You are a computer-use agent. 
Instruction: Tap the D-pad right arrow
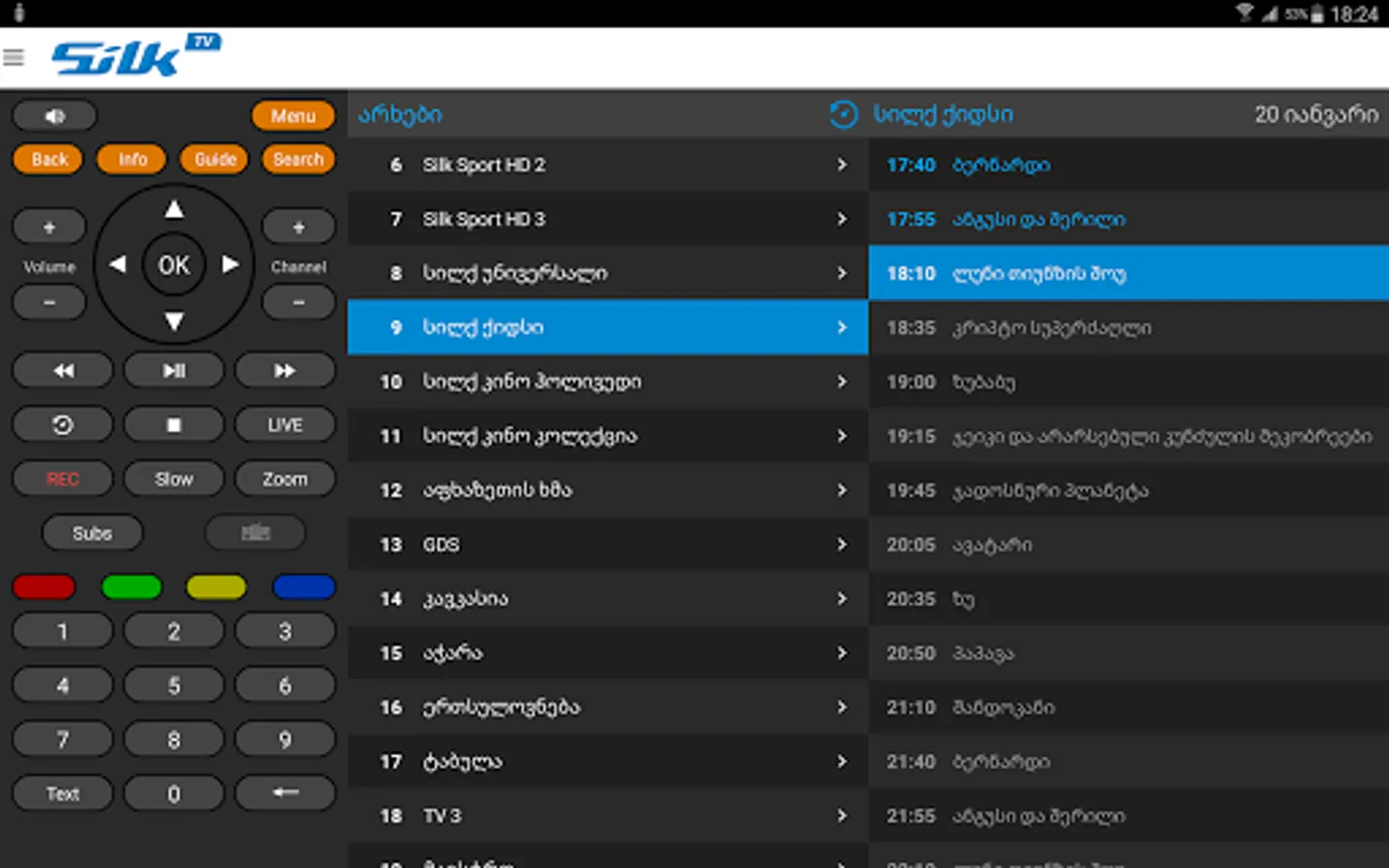[x=231, y=264]
